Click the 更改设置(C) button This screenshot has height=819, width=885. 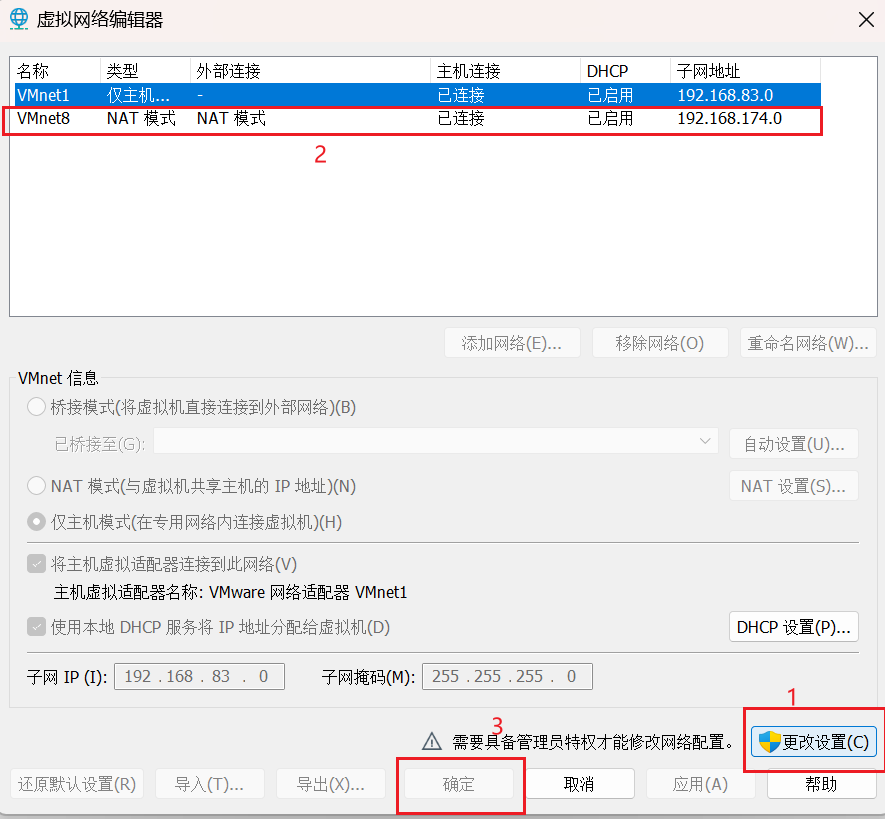click(814, 742)
